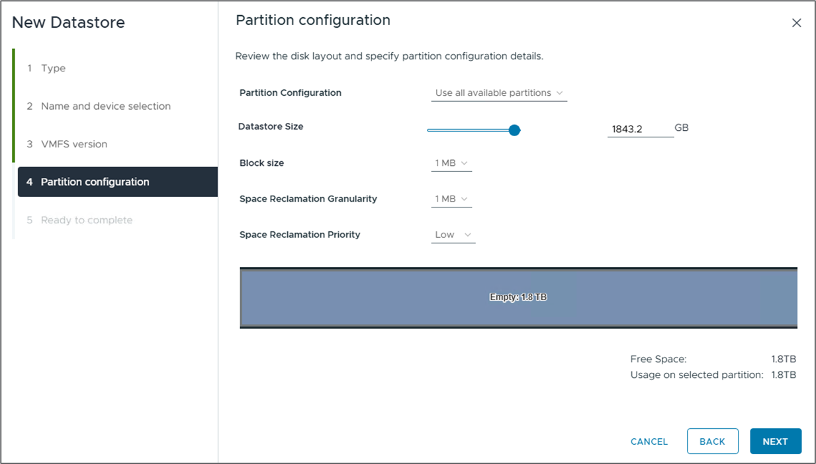This screenshot has height=464, width=816.
Task: Change Space Reclamation Priority dropdown
Action: point(453,235)
